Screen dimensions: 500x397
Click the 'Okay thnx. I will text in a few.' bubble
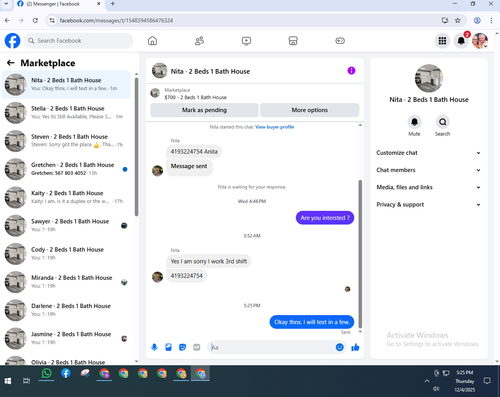312,322
